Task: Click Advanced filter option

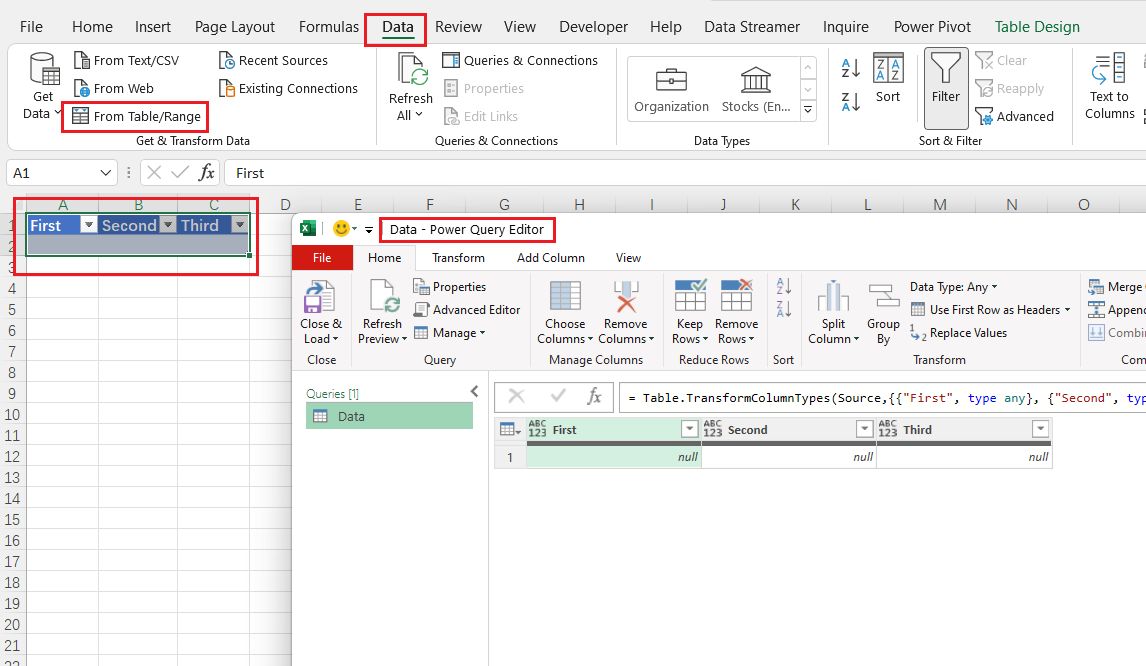Action: [1015, 116]
